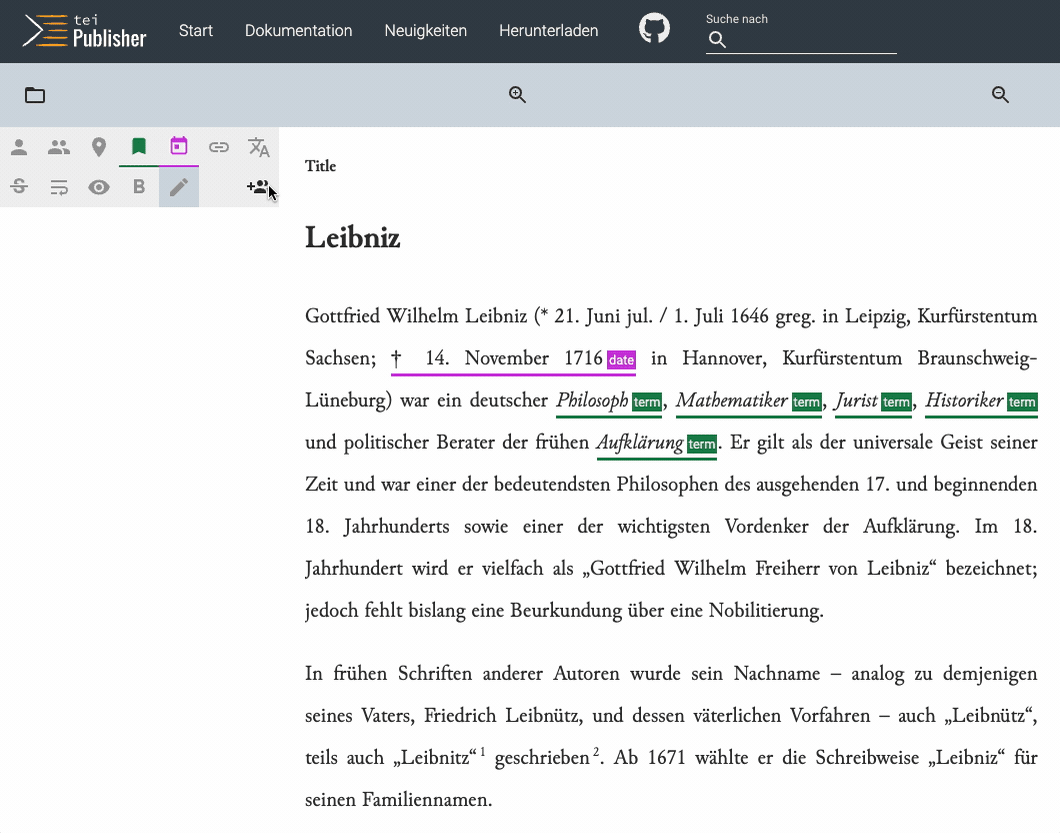Click the zoom out magnifier
The image size is (1060, 833).
tap(1000, 95)
